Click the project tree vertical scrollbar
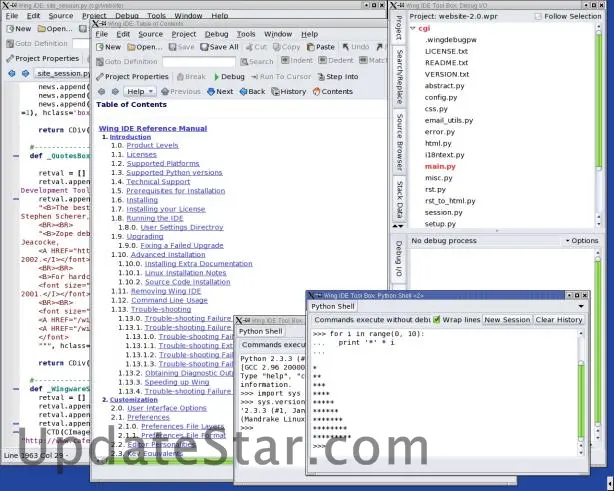 [598, 125]
